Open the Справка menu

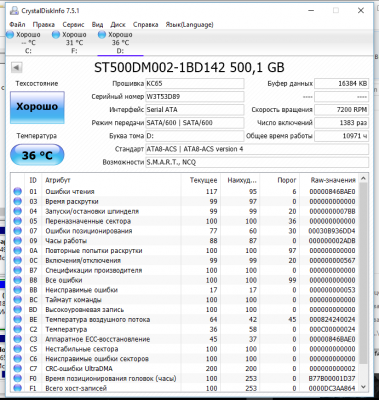coord(145,25)
